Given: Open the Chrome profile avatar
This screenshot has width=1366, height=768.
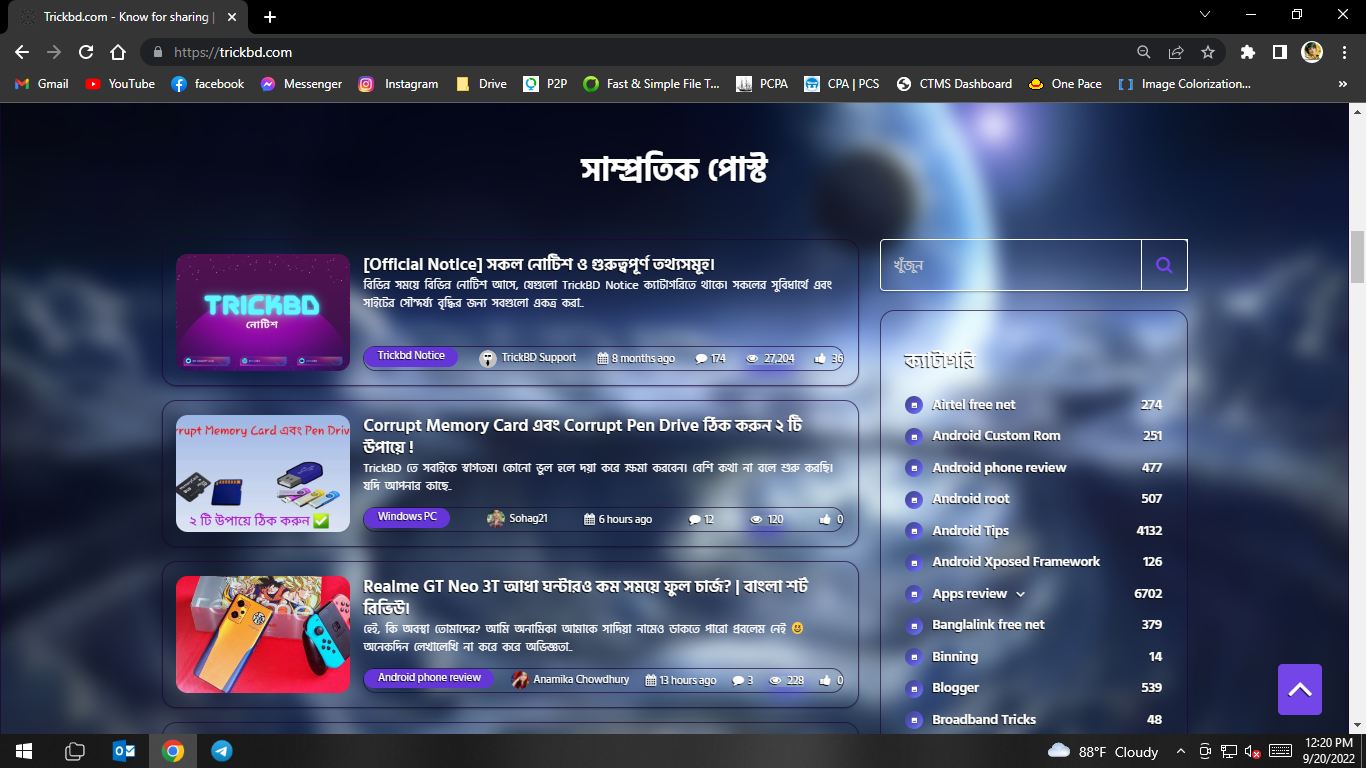Looking at the screenshot, I should [1312, 52].
